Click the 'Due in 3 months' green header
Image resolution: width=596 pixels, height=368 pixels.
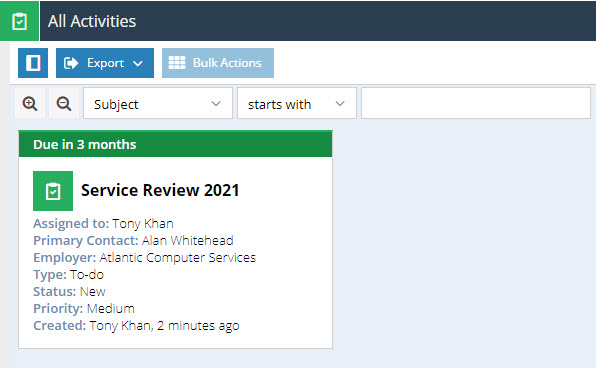pyautogui.click(x=175, y=144)
